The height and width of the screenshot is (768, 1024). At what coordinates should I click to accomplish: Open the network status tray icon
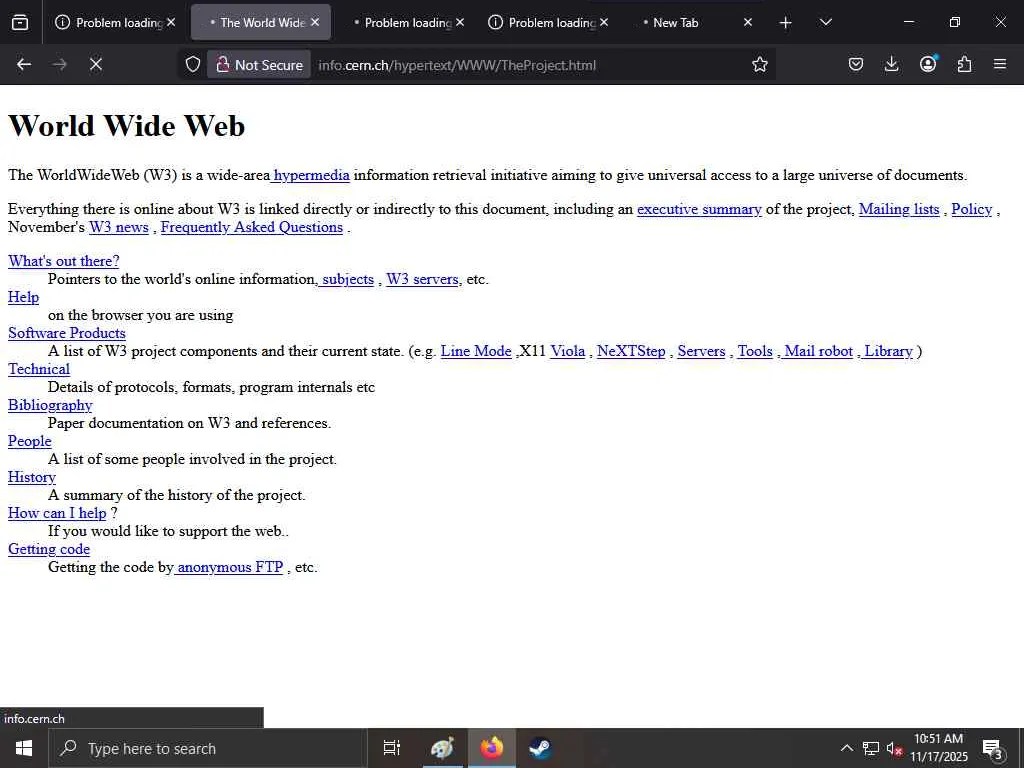pyautogui.click(x=871, y=748)
